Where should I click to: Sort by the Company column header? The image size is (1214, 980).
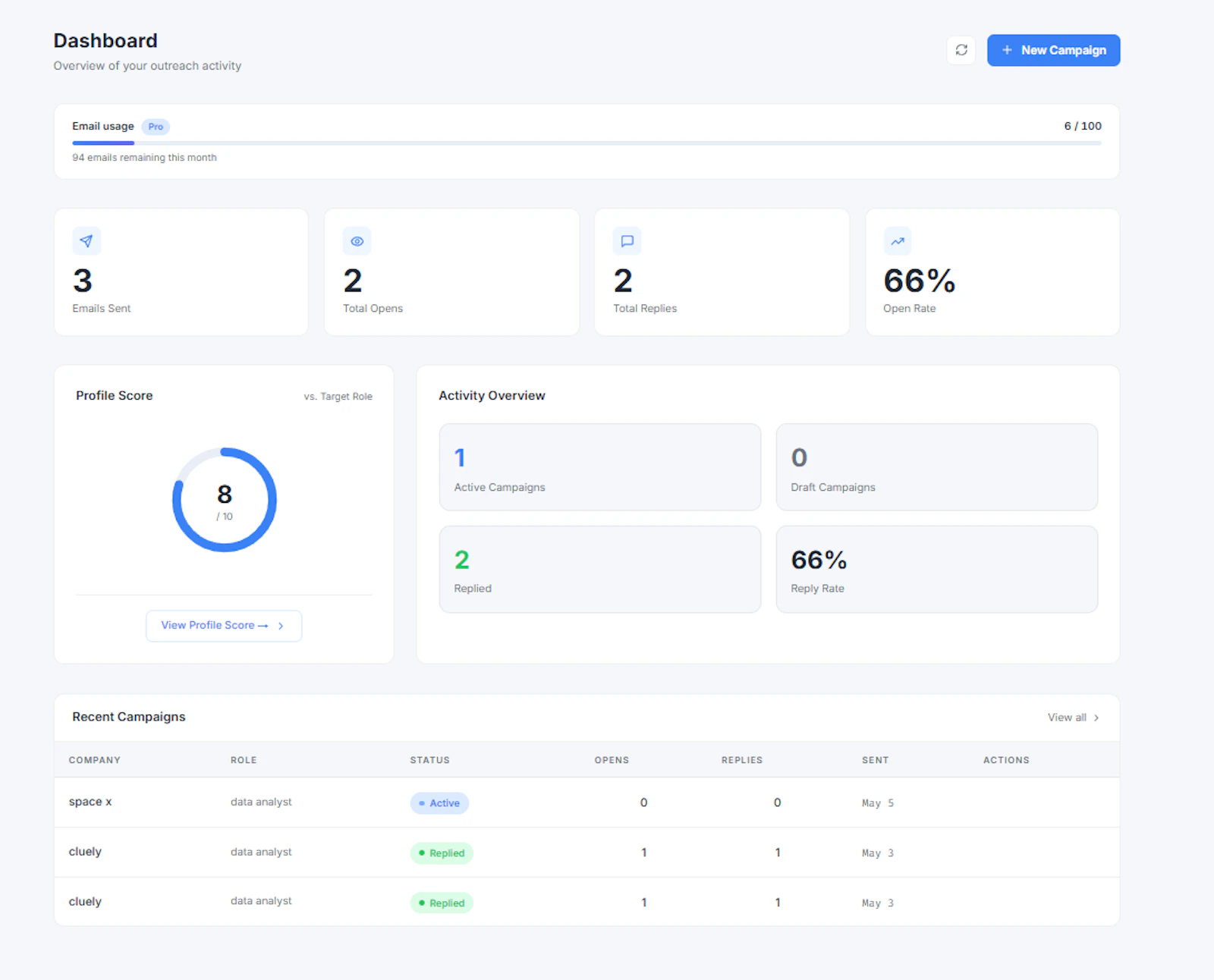point(95,760)
